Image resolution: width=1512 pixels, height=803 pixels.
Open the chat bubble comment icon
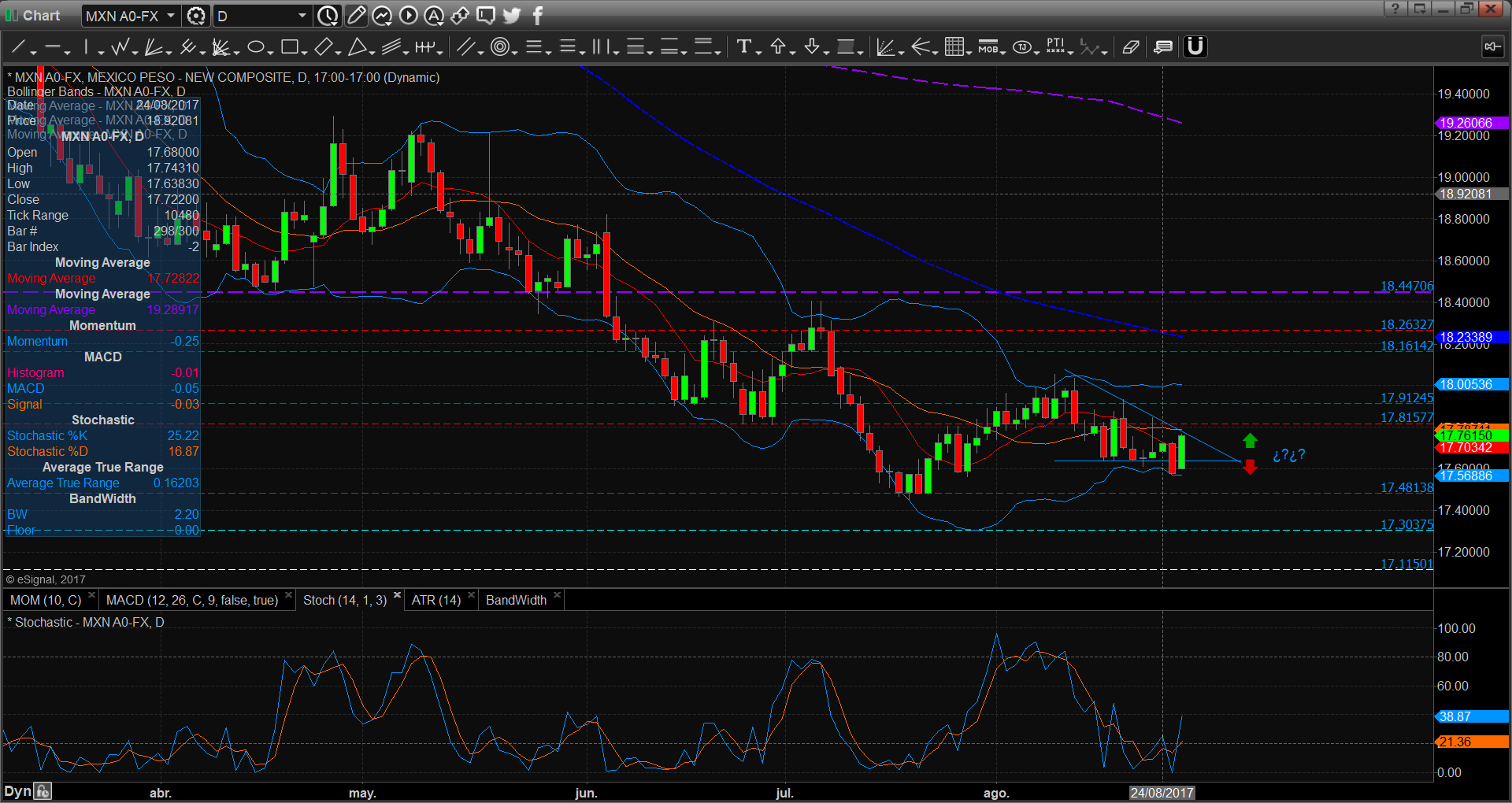pyautogui.click(x=486, y=16)
